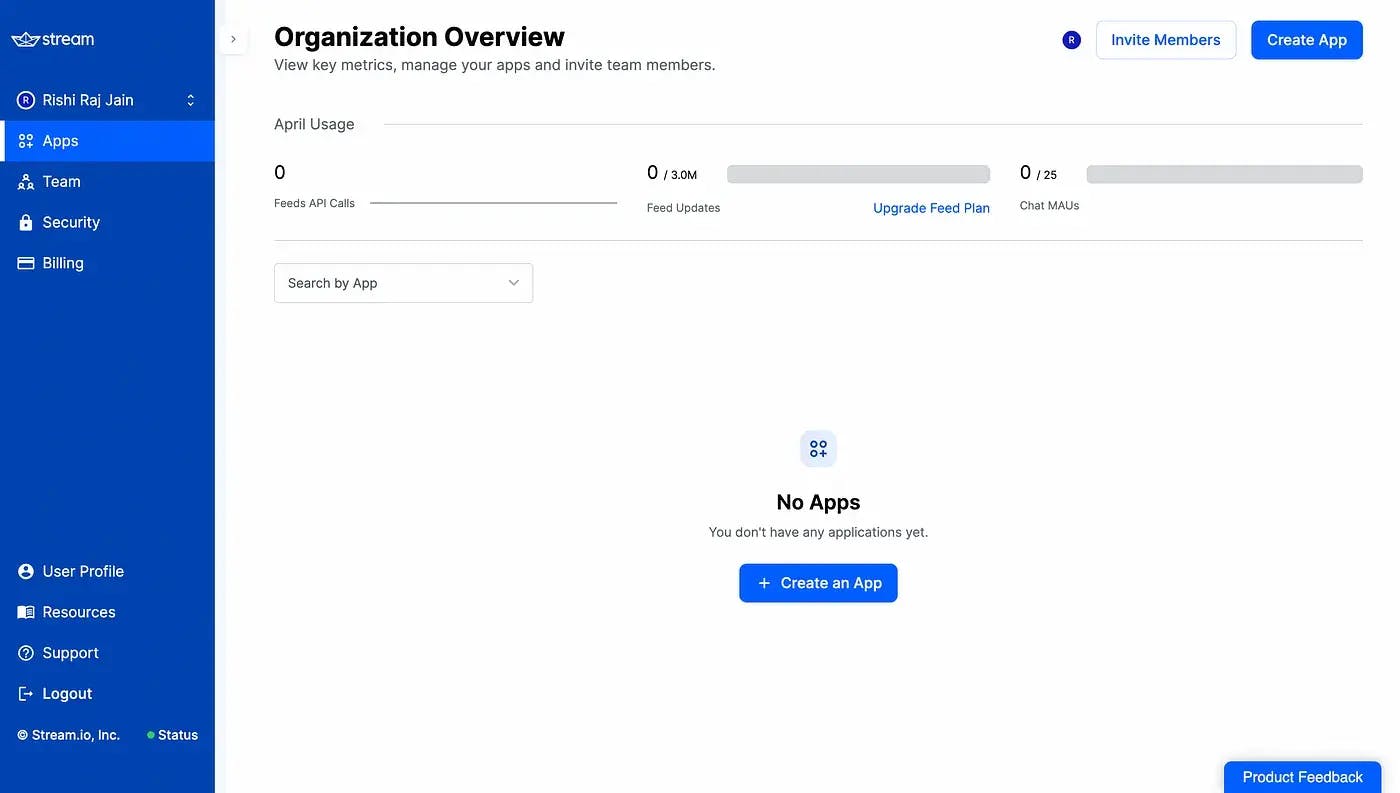Click the Logout arrow icon
Screen dimensions: 1400x793
26,694
